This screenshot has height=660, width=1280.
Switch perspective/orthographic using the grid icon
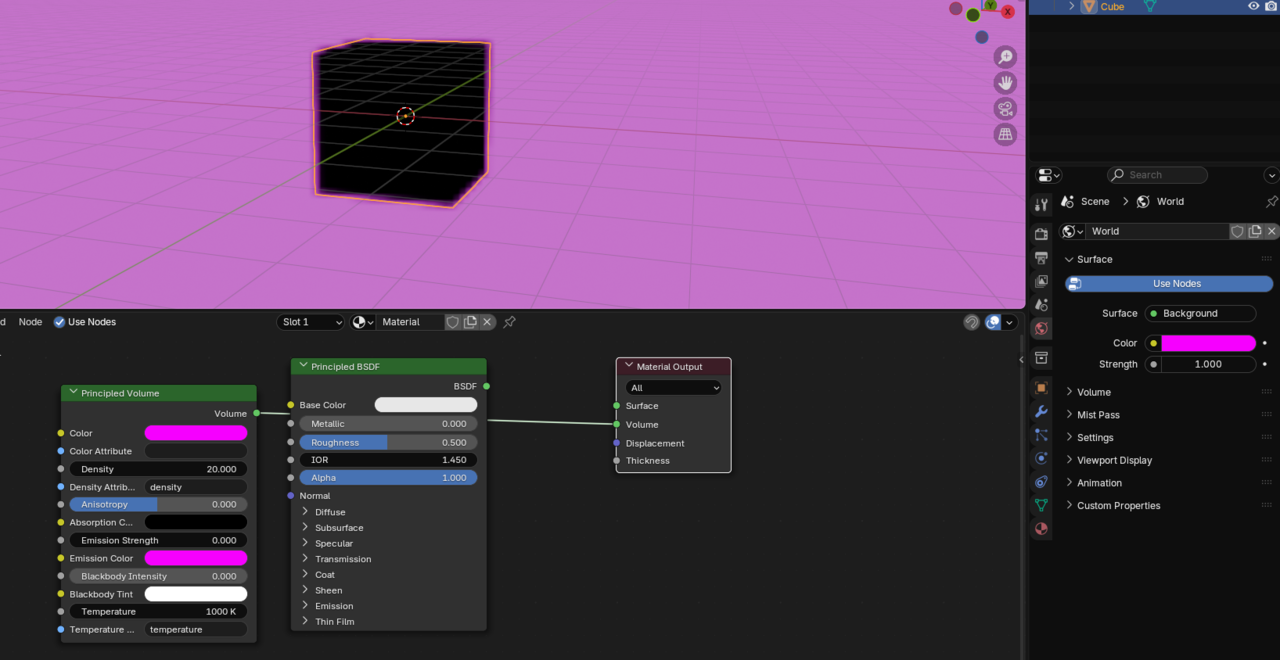(1005, 134)
